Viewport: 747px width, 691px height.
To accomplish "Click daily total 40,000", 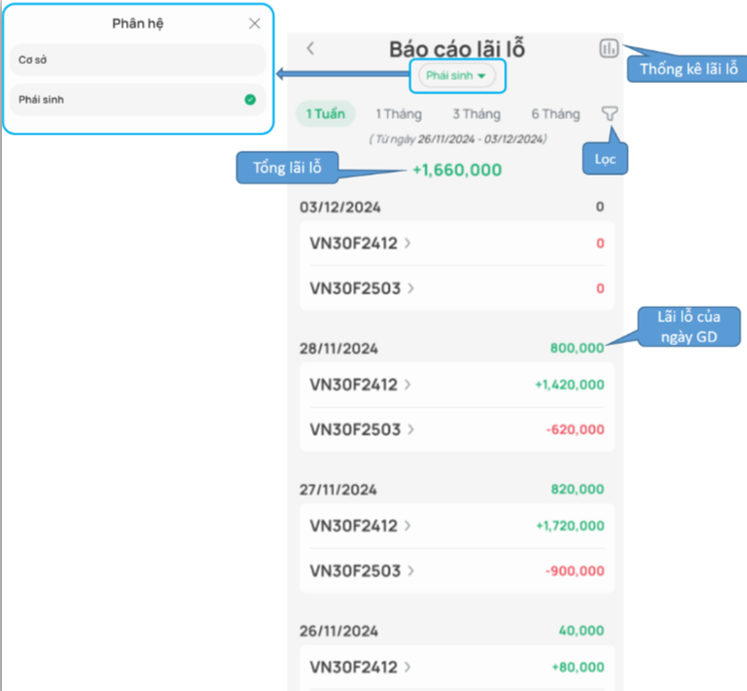I will 581,630.
